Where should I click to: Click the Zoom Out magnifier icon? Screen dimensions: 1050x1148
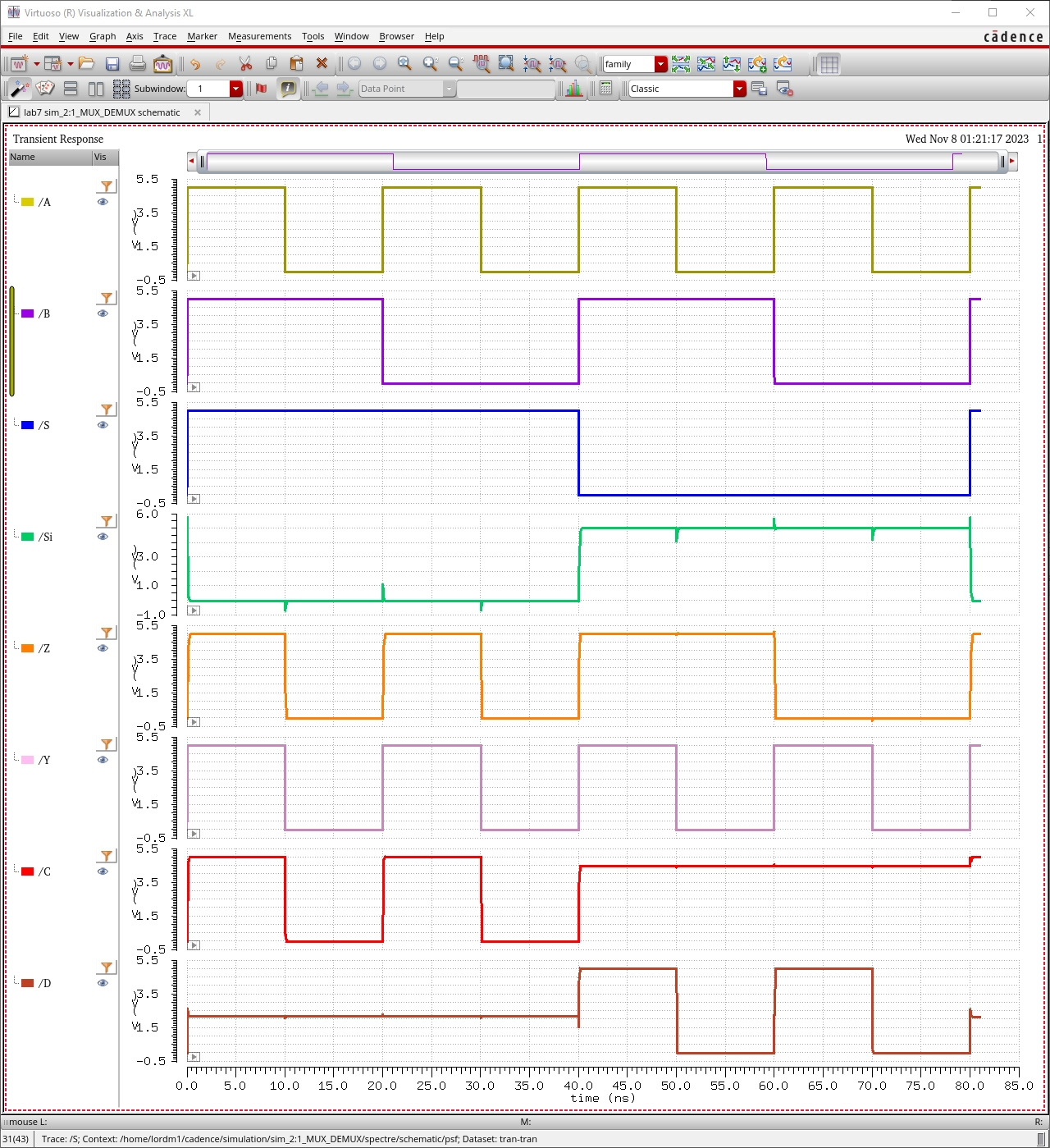(456, 64)
